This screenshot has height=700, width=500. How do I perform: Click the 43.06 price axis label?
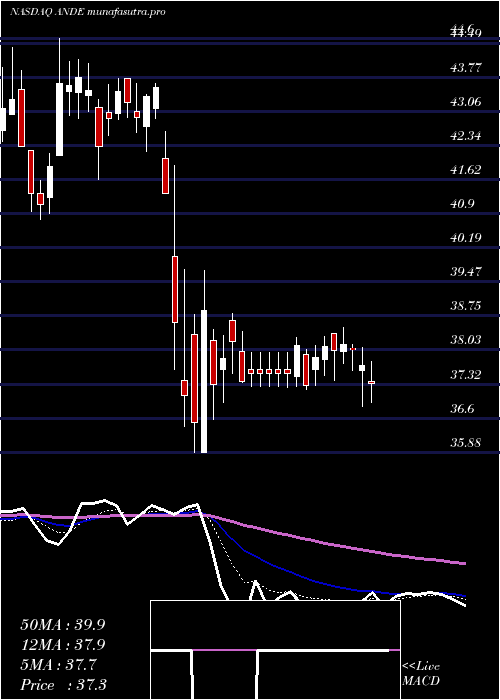click(x=466, y=102)
